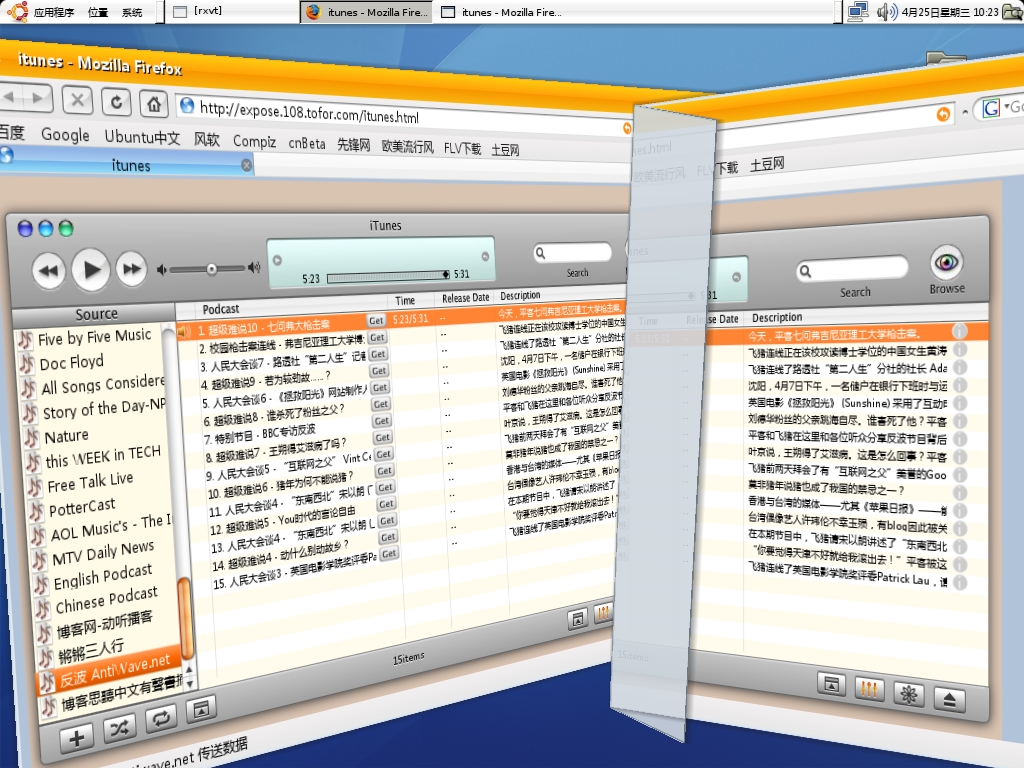Click Release Date column header
The width and height of the screenshot is (1024, 768).
[466, 298]
